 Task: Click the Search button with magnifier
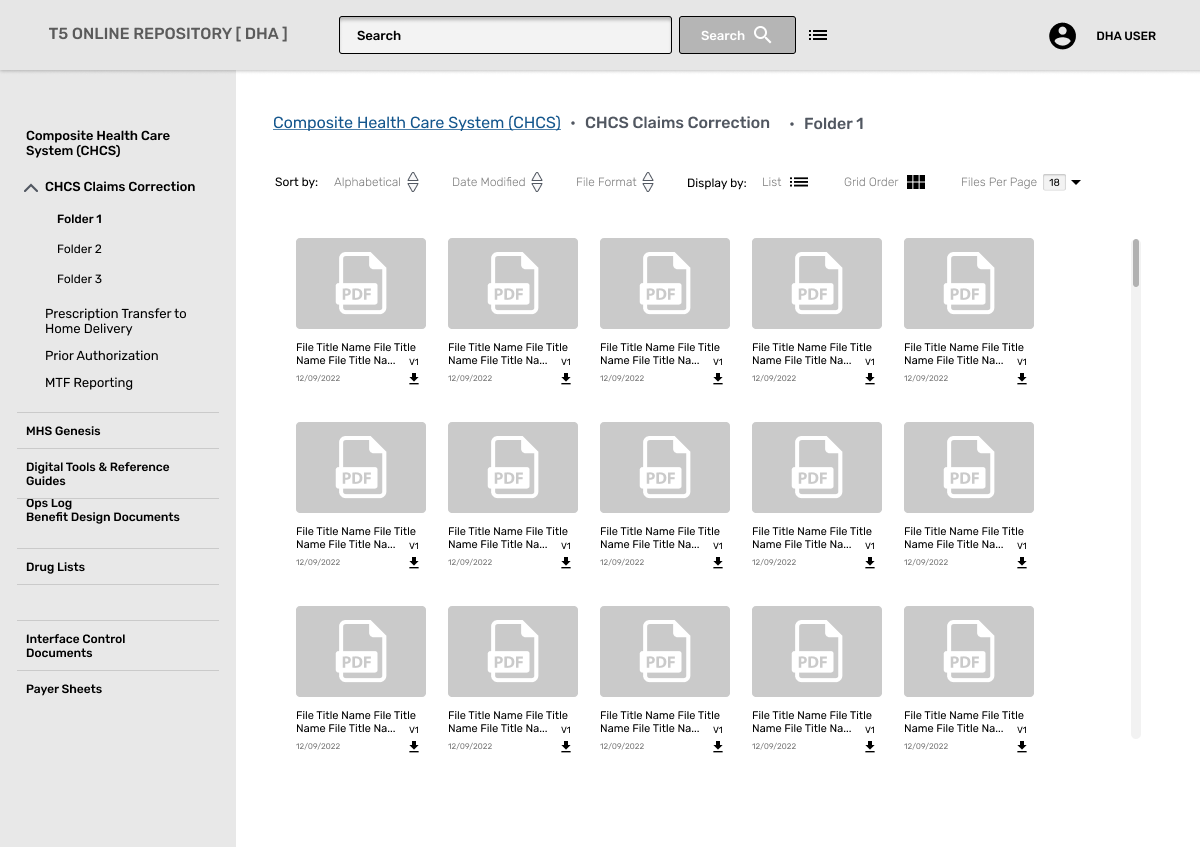(x=737, y=35)
